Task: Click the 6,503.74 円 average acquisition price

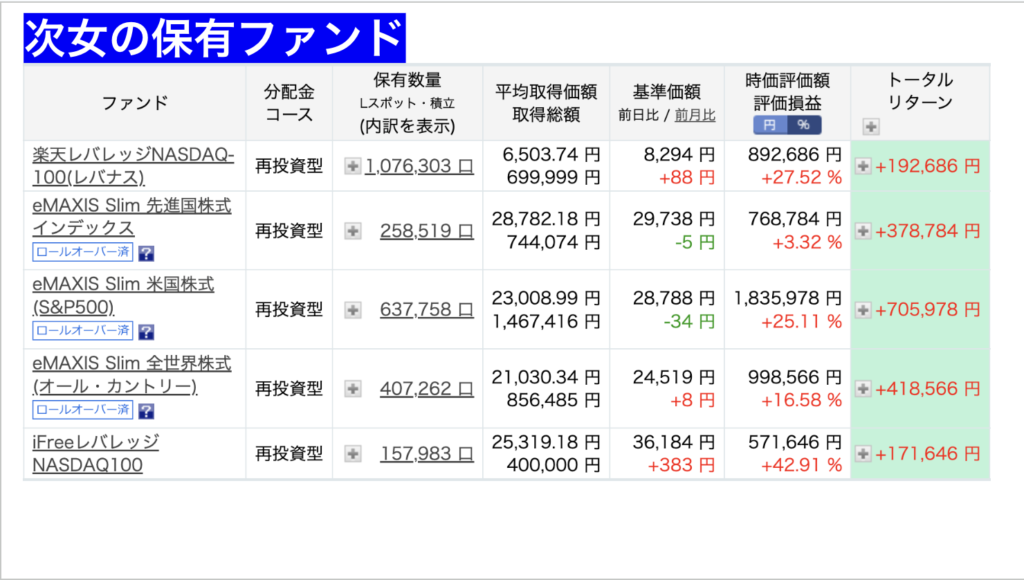Action: [551, 155]
